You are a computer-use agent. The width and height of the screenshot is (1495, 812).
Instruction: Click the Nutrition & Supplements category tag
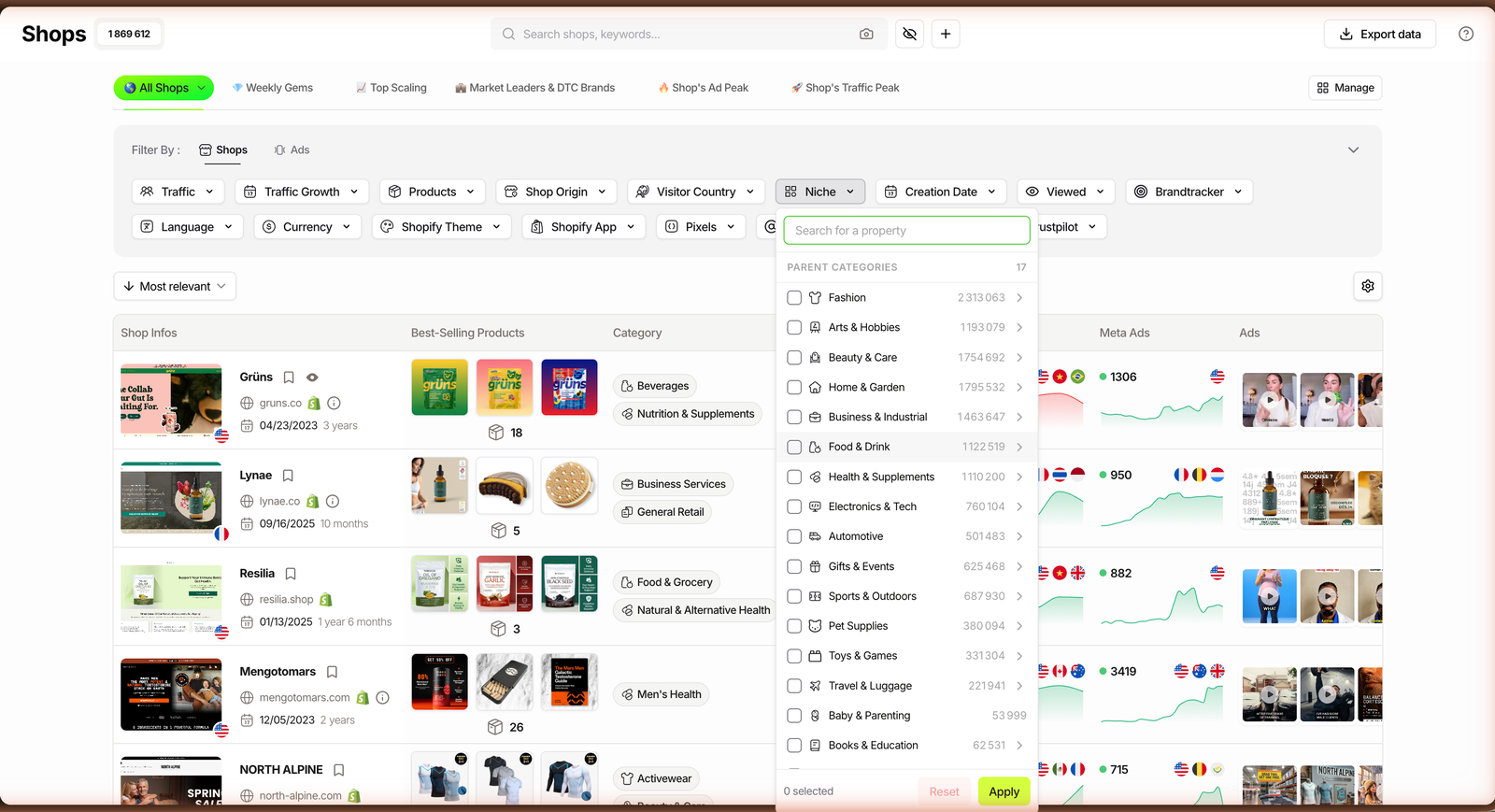pos(688,414)
